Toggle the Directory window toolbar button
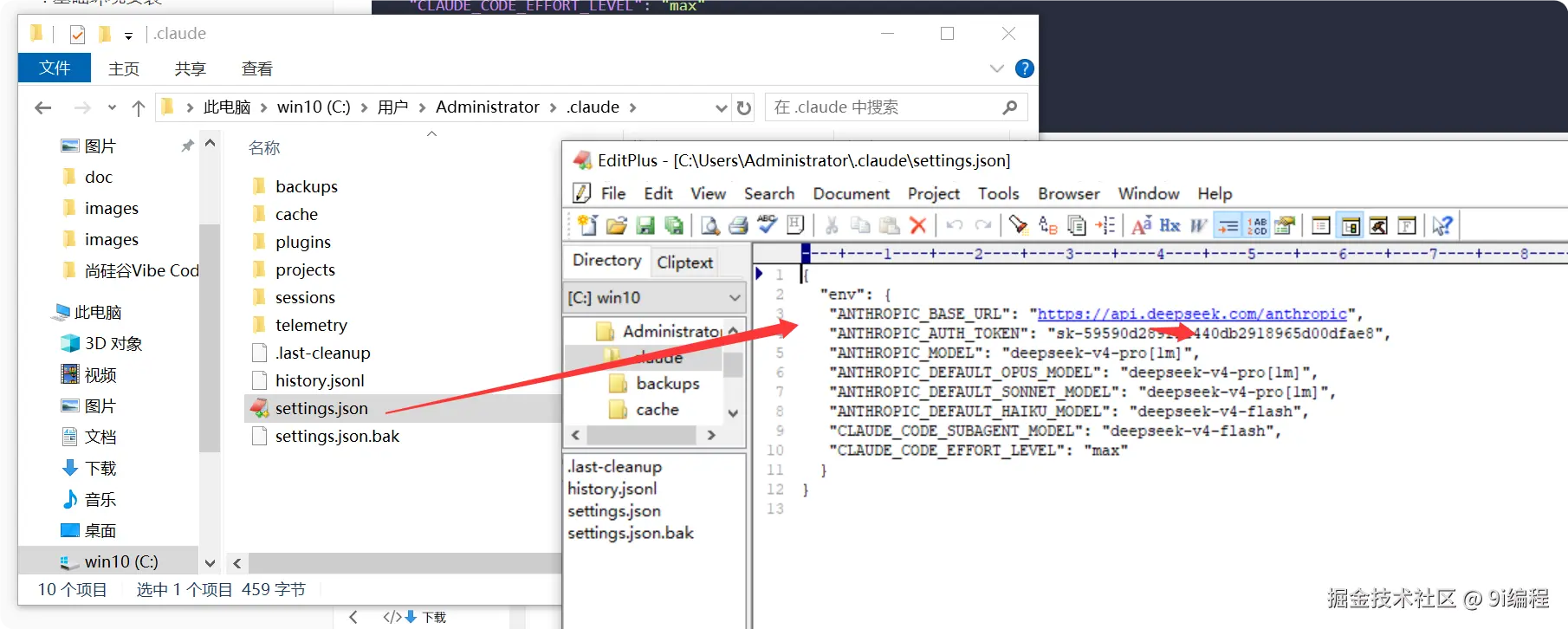The height and width of the screenshot is (629, 1568). point(1351,225)
